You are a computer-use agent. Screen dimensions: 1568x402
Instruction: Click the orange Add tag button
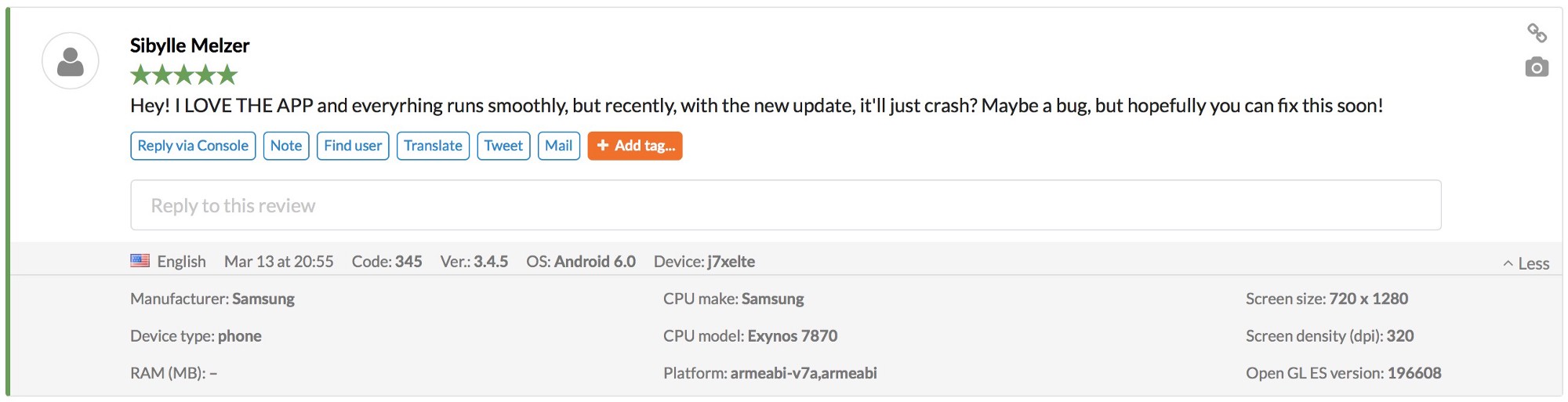coord(635,146)
